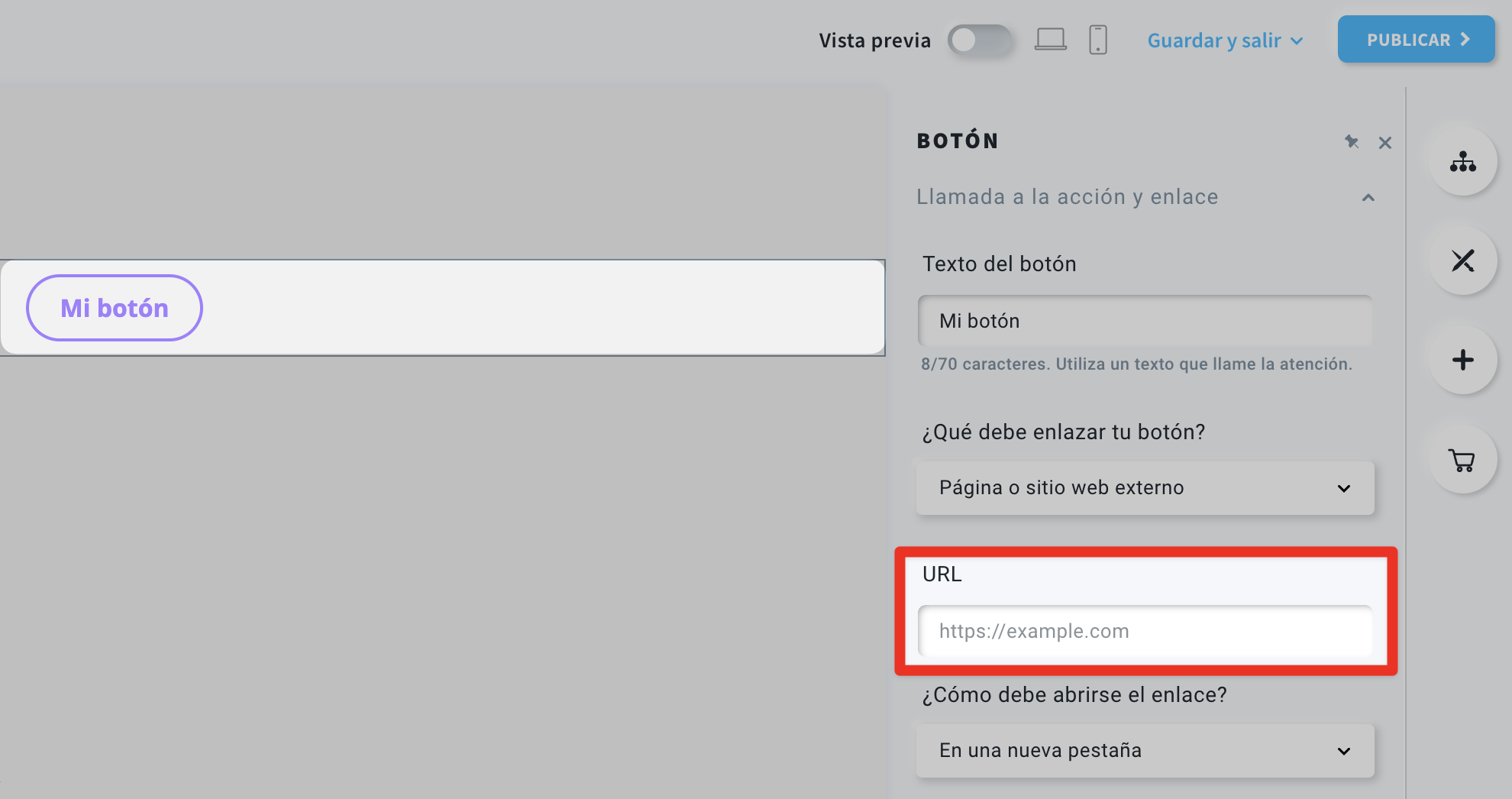Open the En una nueva pestaña dropdown
Viewport: 1512px width, 799px height.
1145,750
